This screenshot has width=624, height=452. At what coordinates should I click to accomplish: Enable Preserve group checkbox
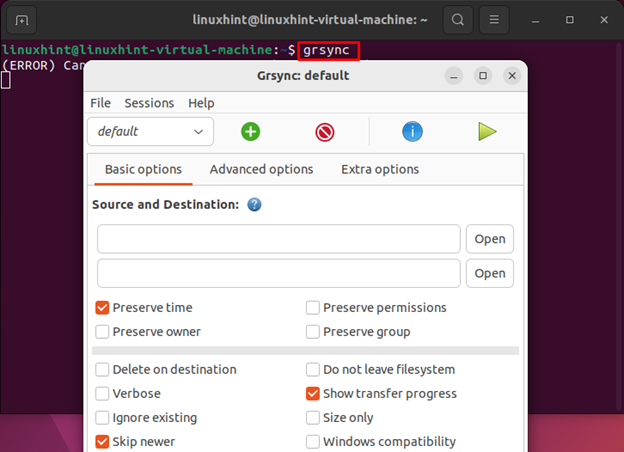[x=313, y=332]
